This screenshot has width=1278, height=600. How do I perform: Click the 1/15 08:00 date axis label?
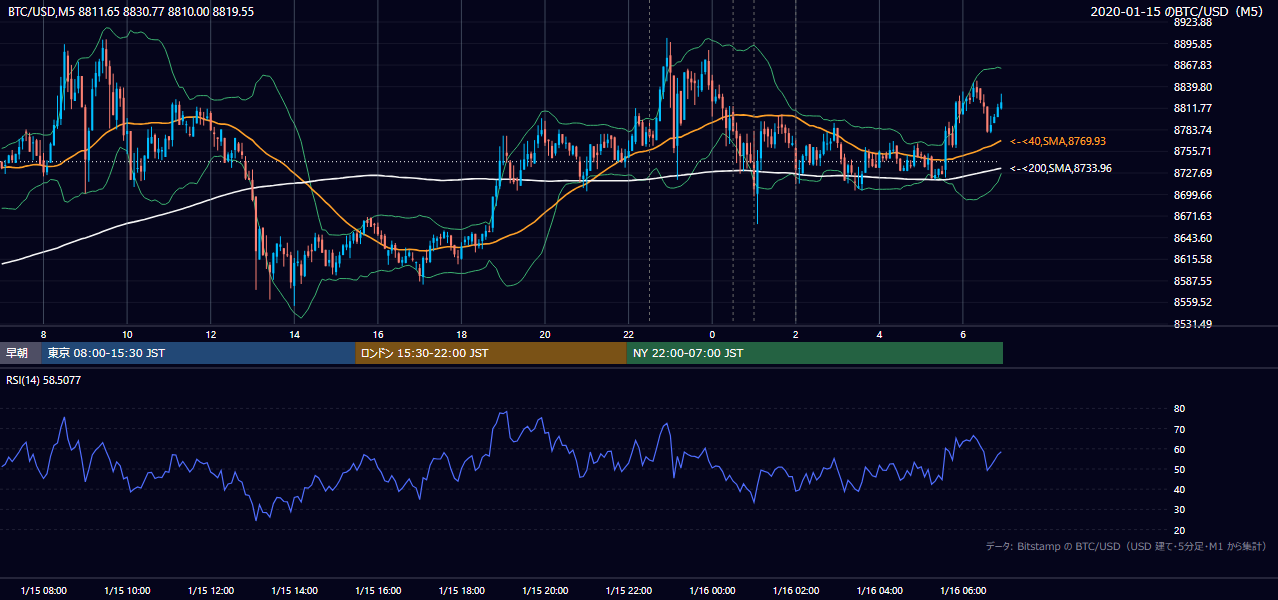coord(43,590)
